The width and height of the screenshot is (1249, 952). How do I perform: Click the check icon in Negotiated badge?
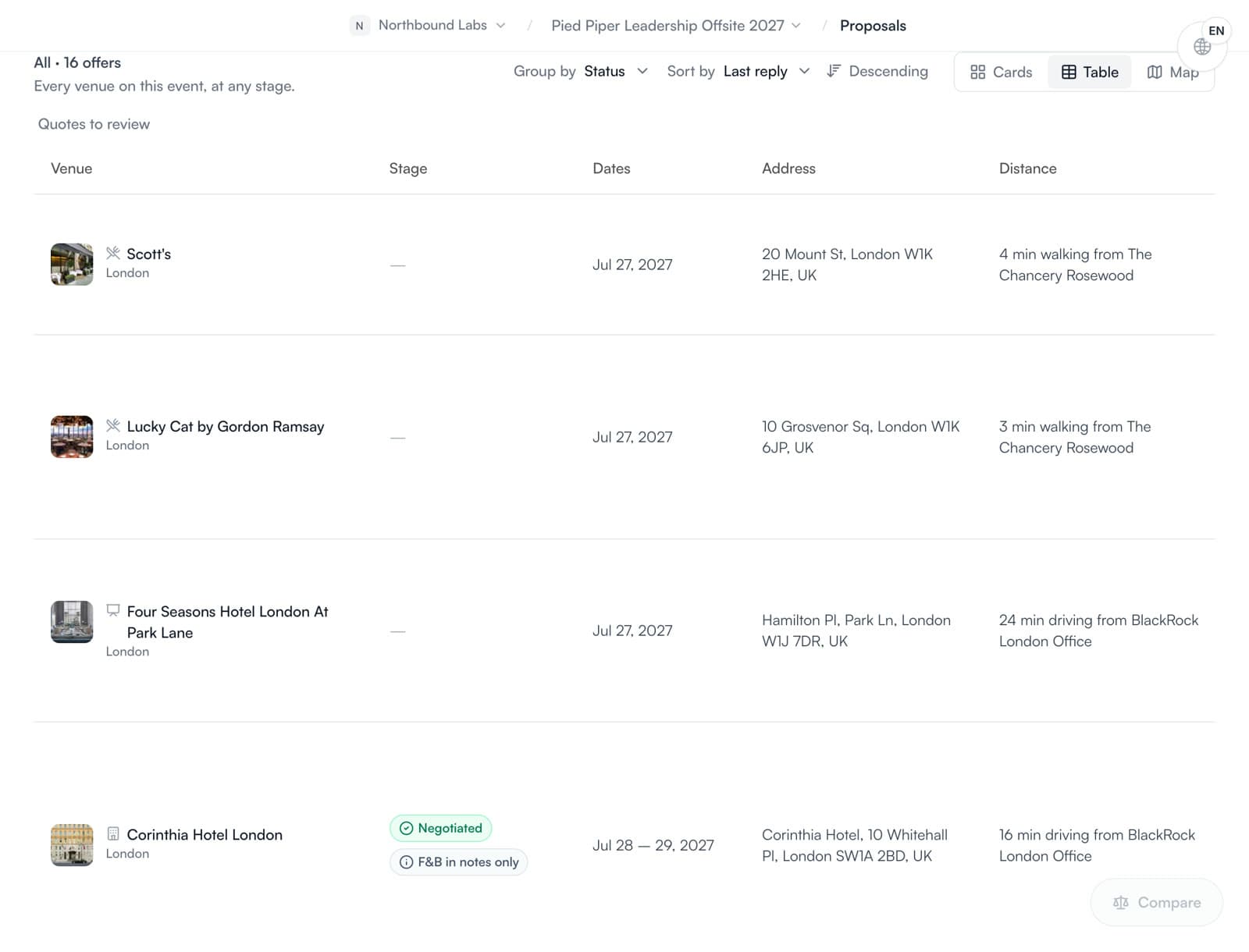(406, 828)
